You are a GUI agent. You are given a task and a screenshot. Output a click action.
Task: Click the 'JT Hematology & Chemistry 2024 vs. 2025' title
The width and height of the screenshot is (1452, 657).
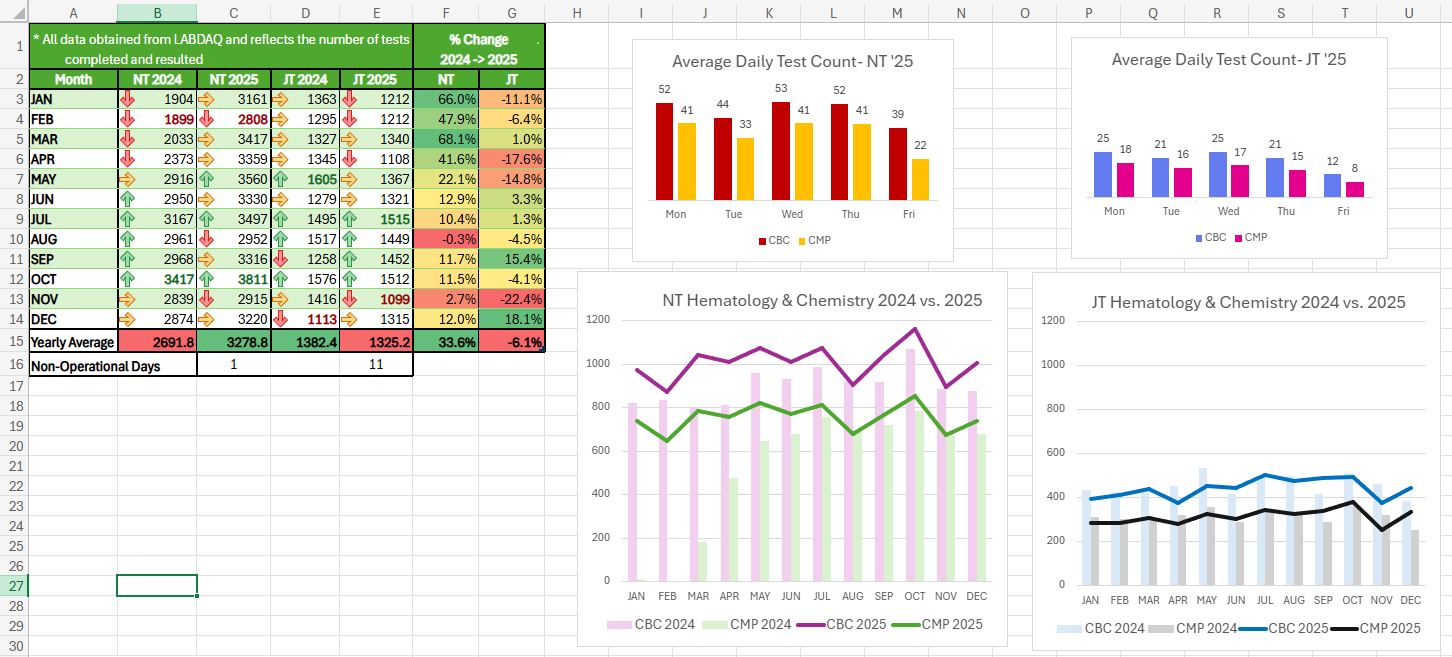[x=1248, y=302]
